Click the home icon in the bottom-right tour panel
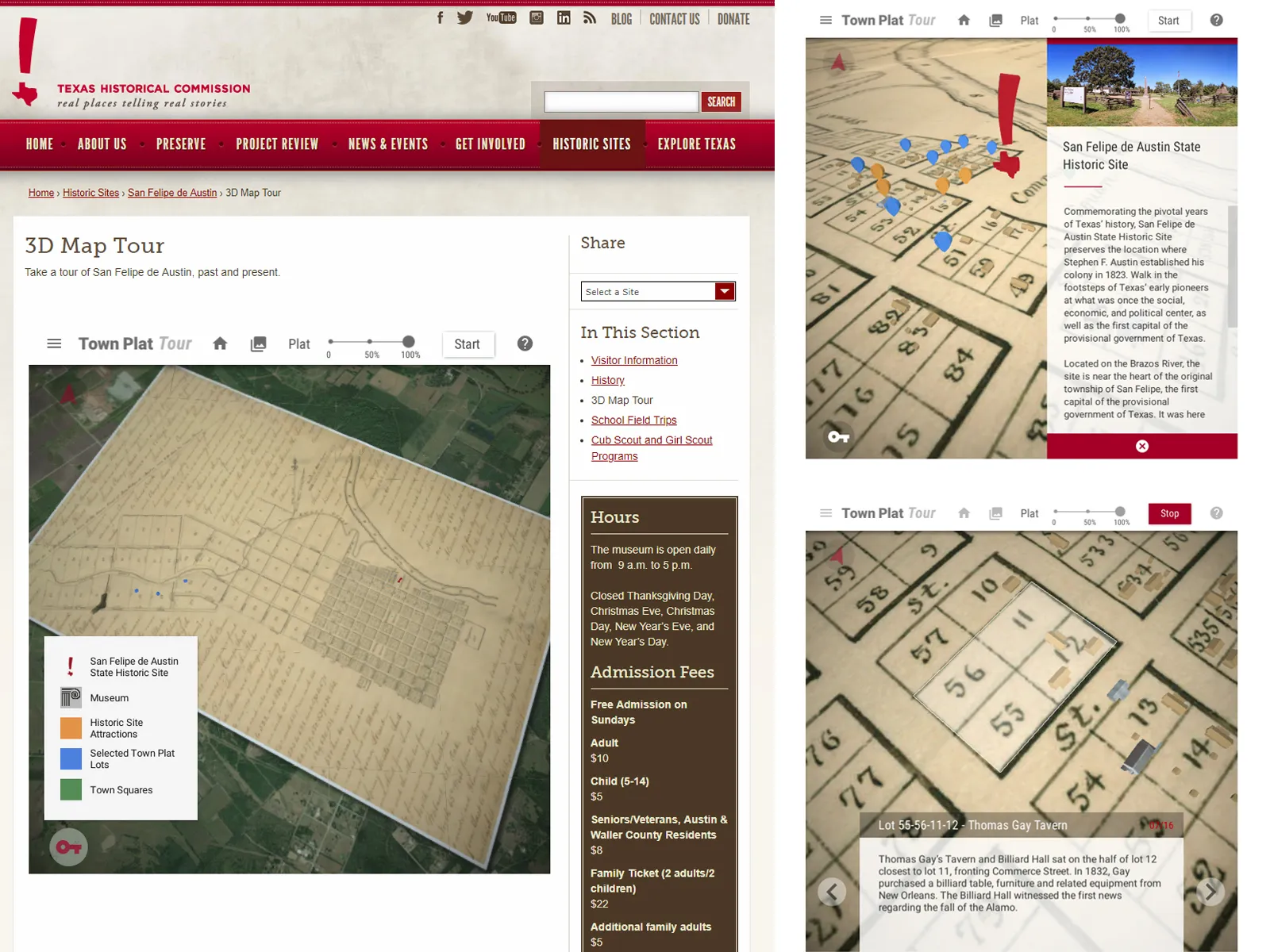 point(964,513)
